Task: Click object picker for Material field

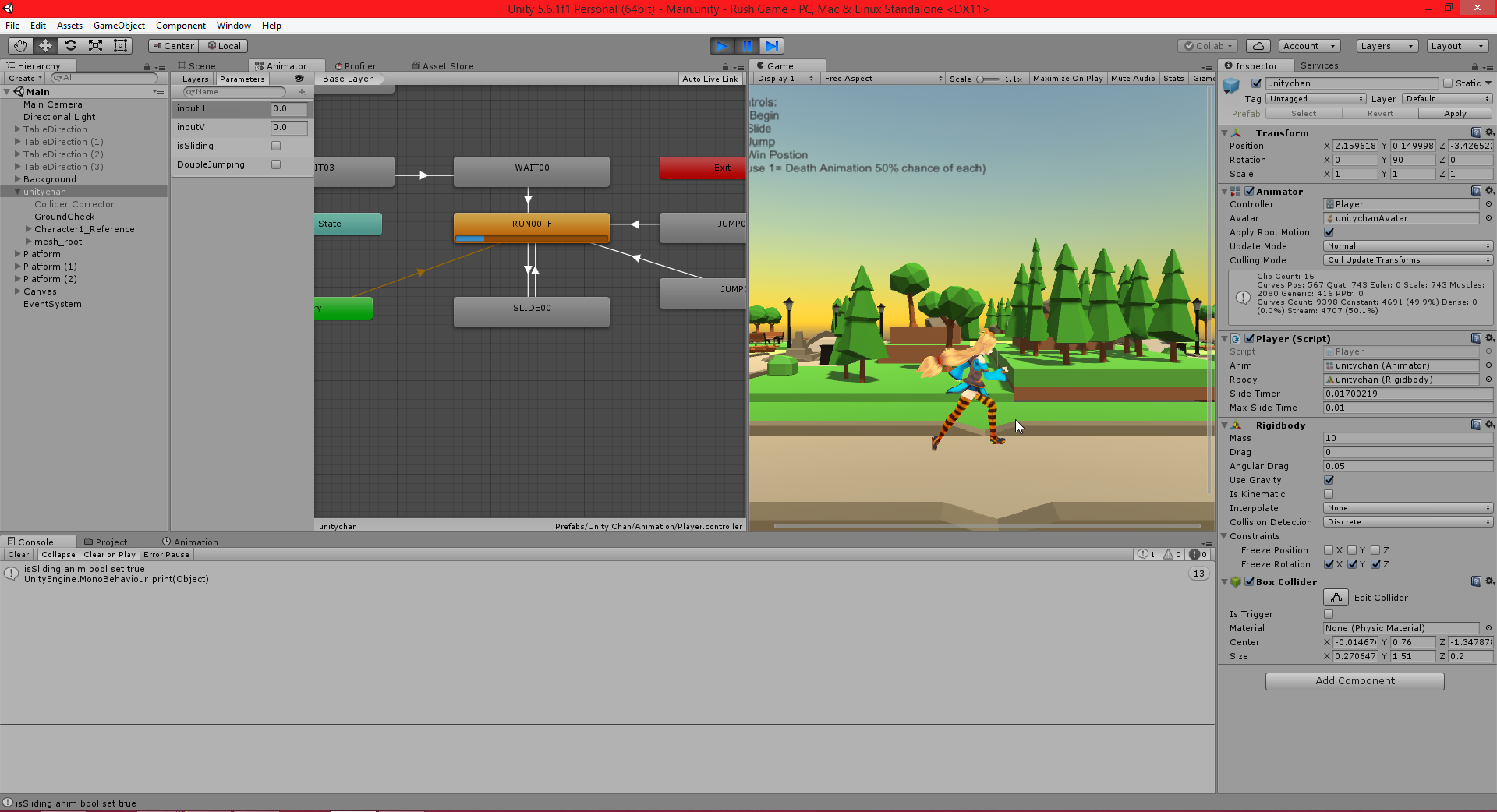Action: [x=1488, y=628]
